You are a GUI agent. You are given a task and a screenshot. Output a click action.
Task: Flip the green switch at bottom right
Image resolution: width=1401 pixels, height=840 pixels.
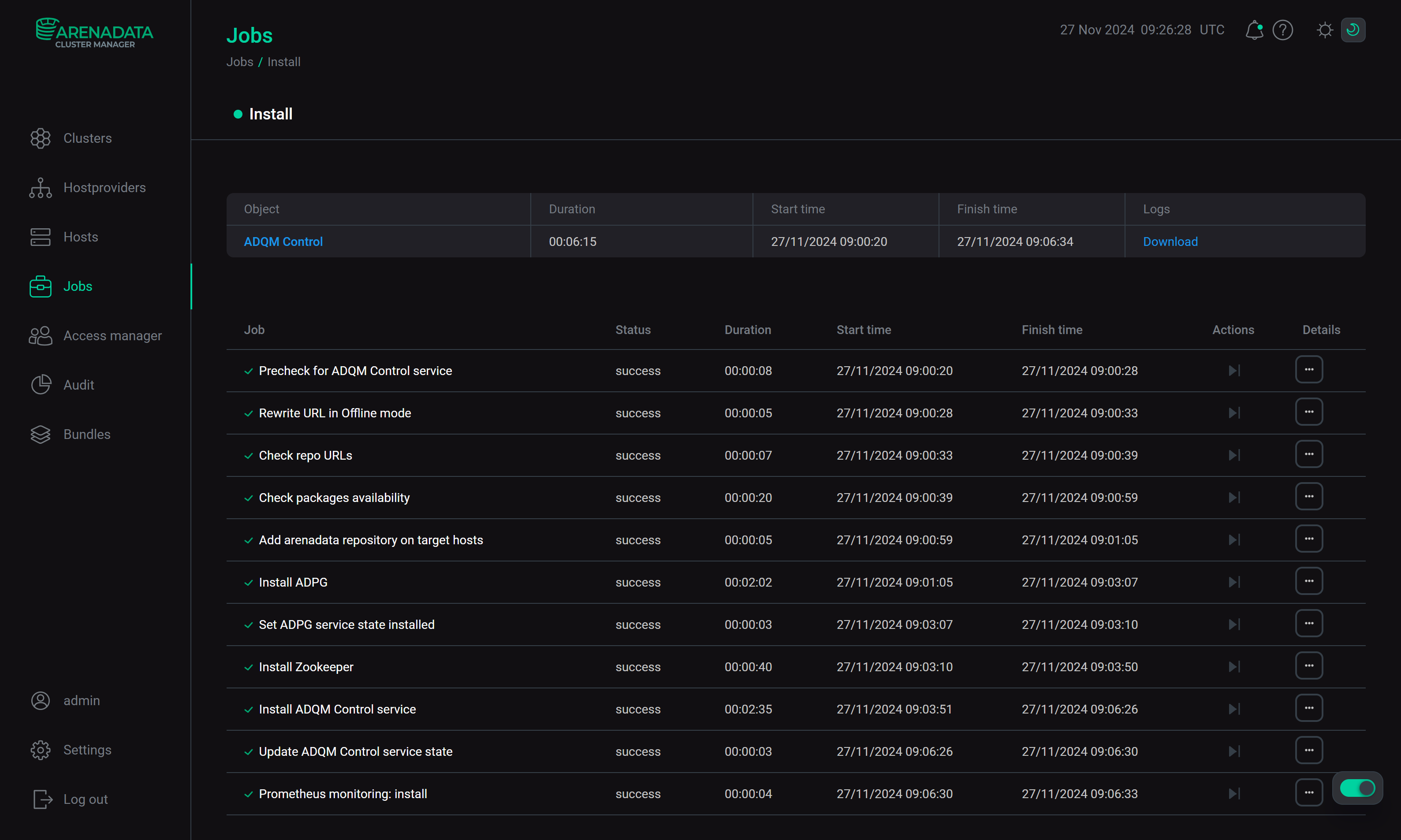1357,788
